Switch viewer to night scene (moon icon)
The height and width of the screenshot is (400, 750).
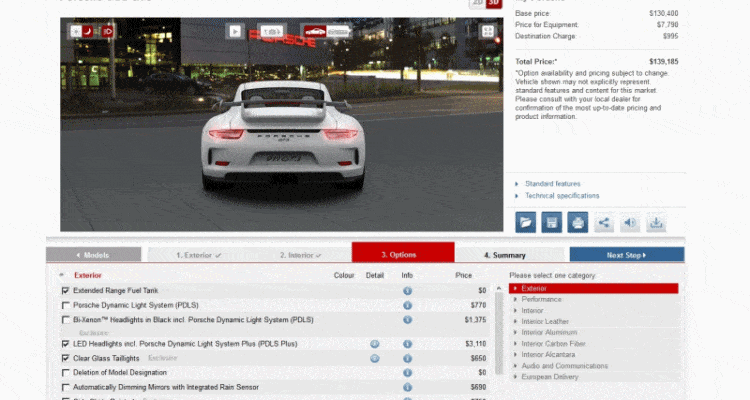(x=88, y=32)
